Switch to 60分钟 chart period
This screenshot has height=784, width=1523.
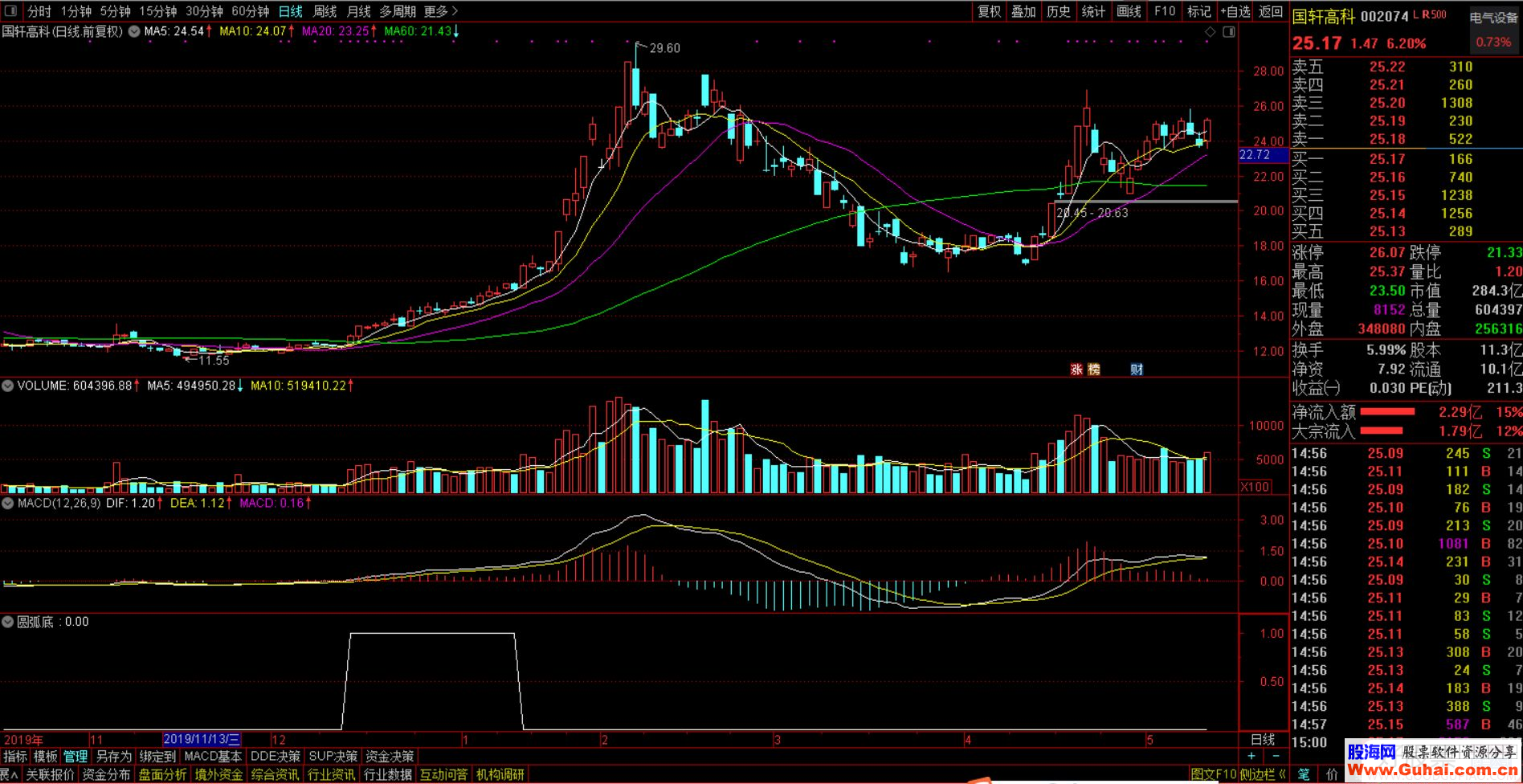tap(251, 11)
